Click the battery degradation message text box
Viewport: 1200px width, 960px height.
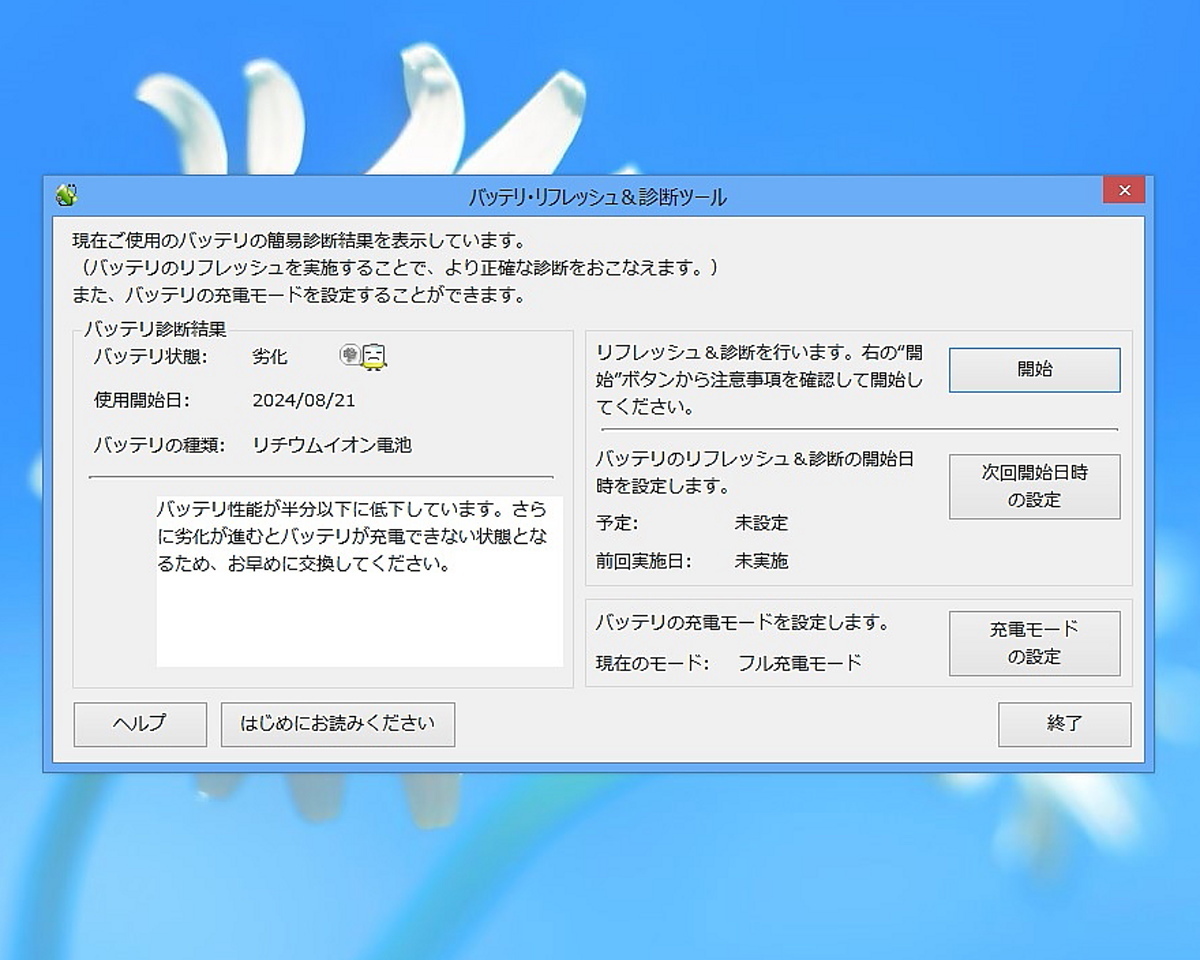359,581
